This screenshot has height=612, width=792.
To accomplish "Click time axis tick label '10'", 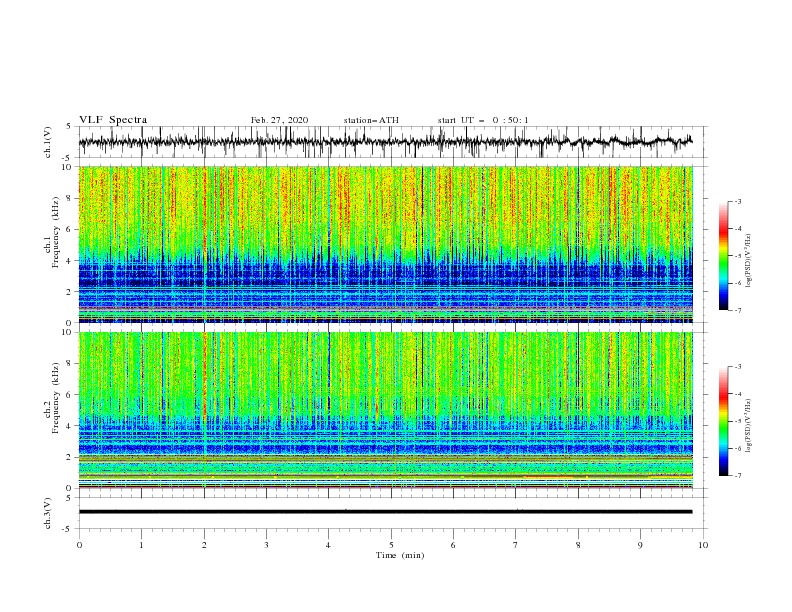I will (x=703, y=545).
